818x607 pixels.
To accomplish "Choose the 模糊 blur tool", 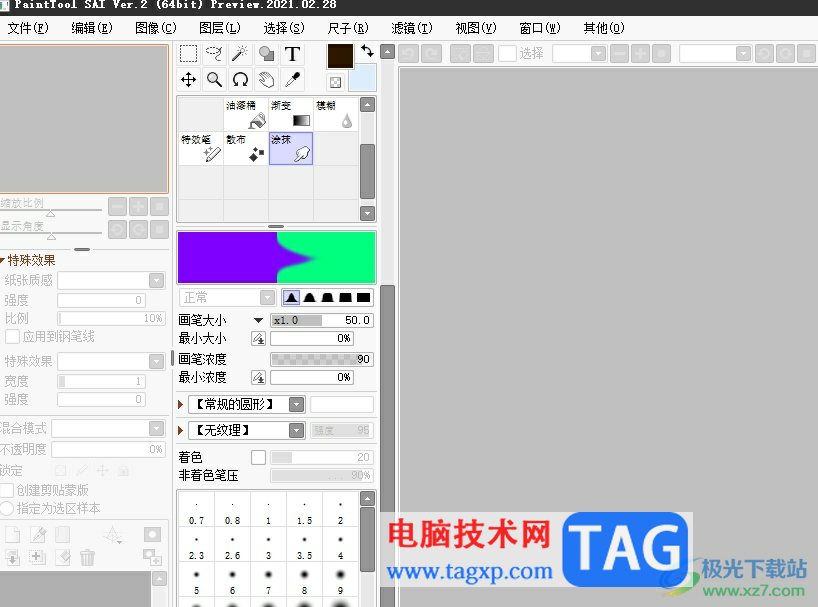I will point(335,114).
